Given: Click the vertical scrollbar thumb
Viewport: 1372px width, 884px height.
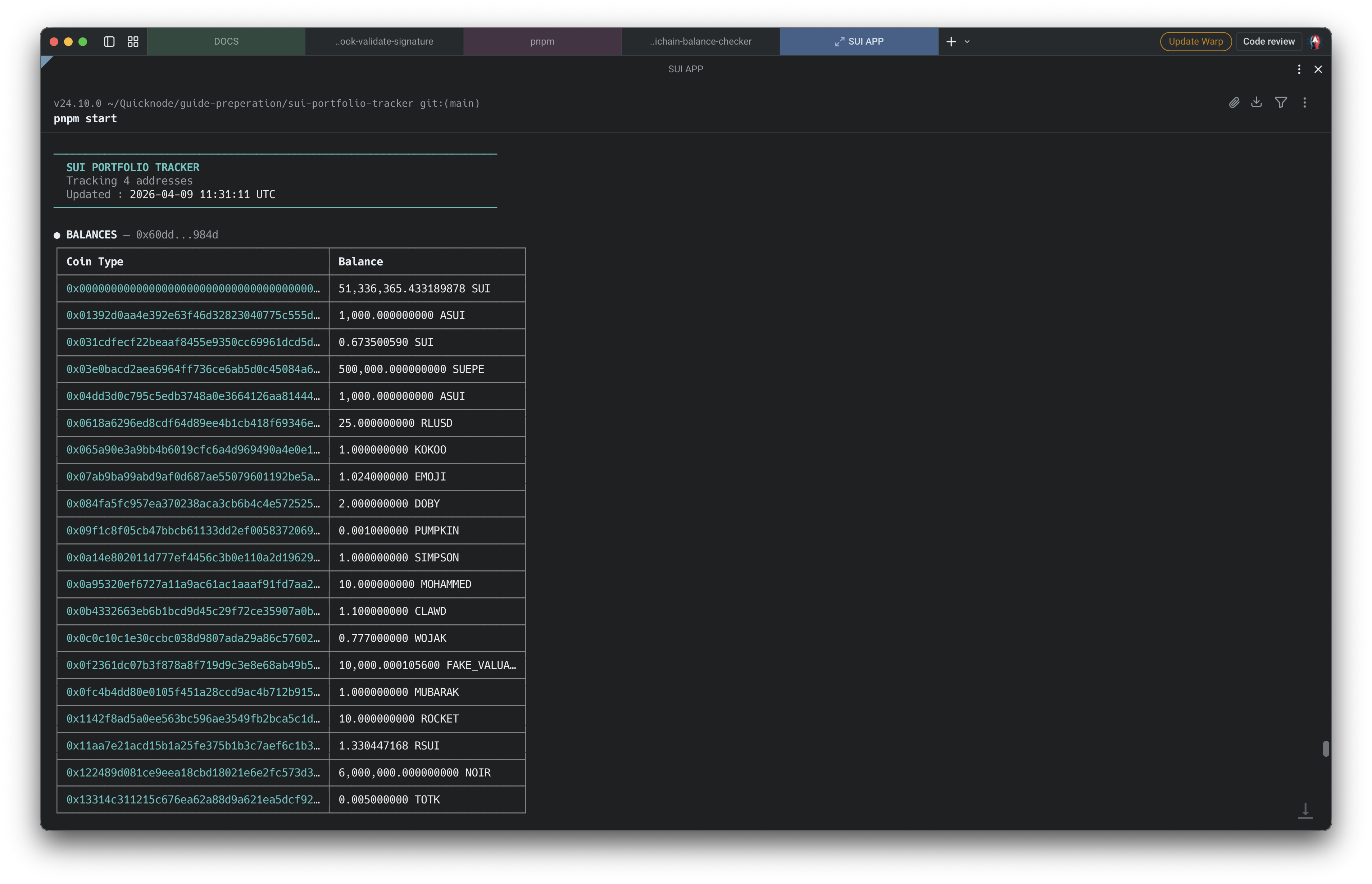Looking at the screenshot, I should (x=1326, y=748).
